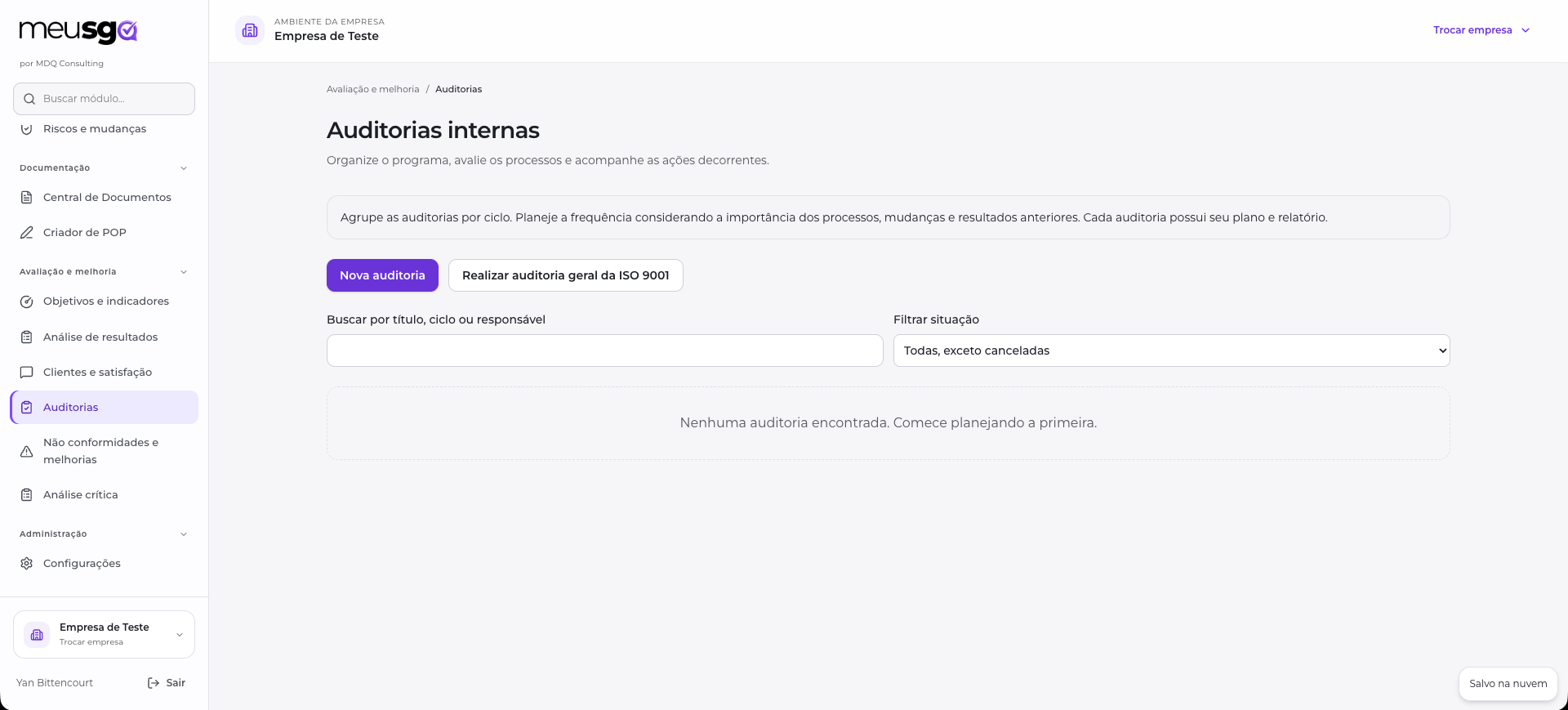Open the Filtrar situação dropdown
Image resolution: width=1568 pixels, height=710 pixels.
pos(1171,351)
